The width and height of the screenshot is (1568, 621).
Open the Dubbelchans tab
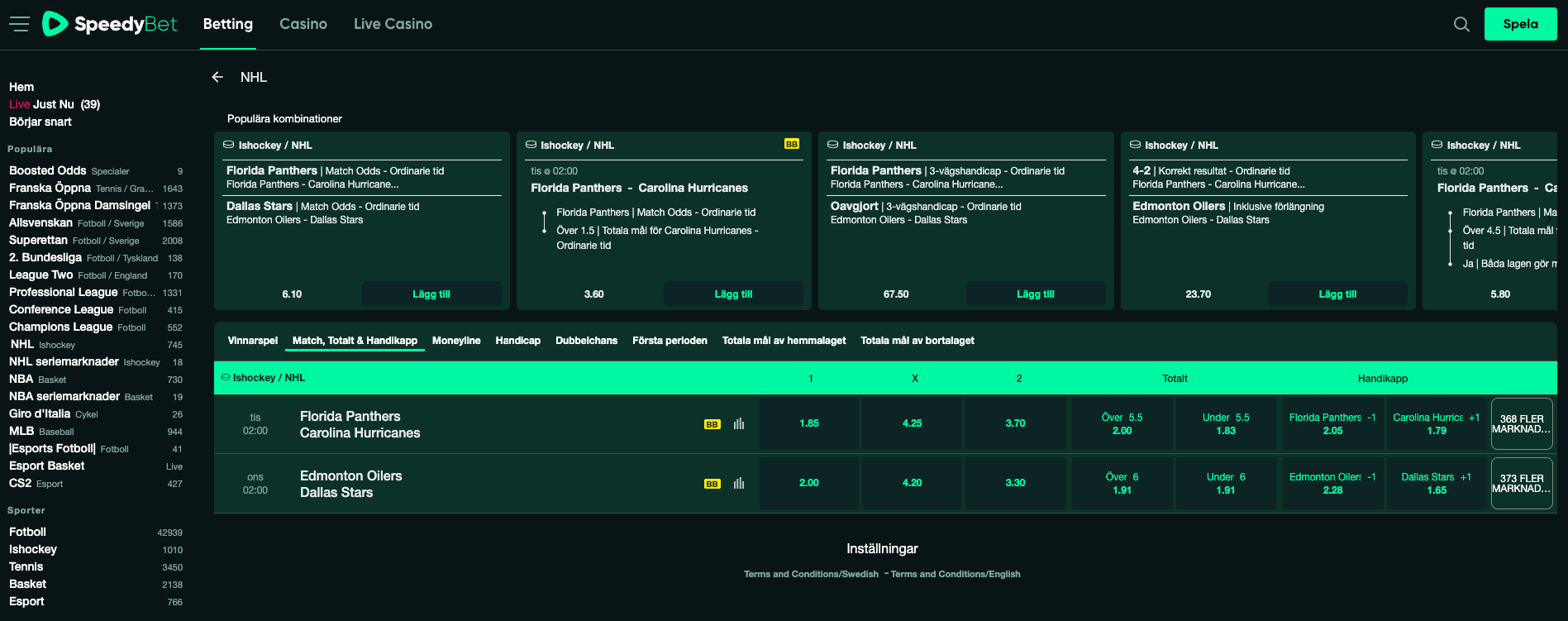click(x=586, y=341)
